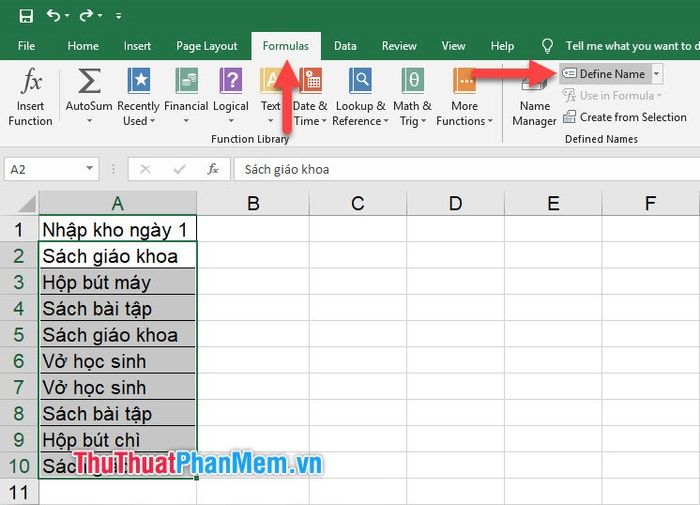Select column A header
Screen dimensions: 700x505
click(x=117, y=204)
